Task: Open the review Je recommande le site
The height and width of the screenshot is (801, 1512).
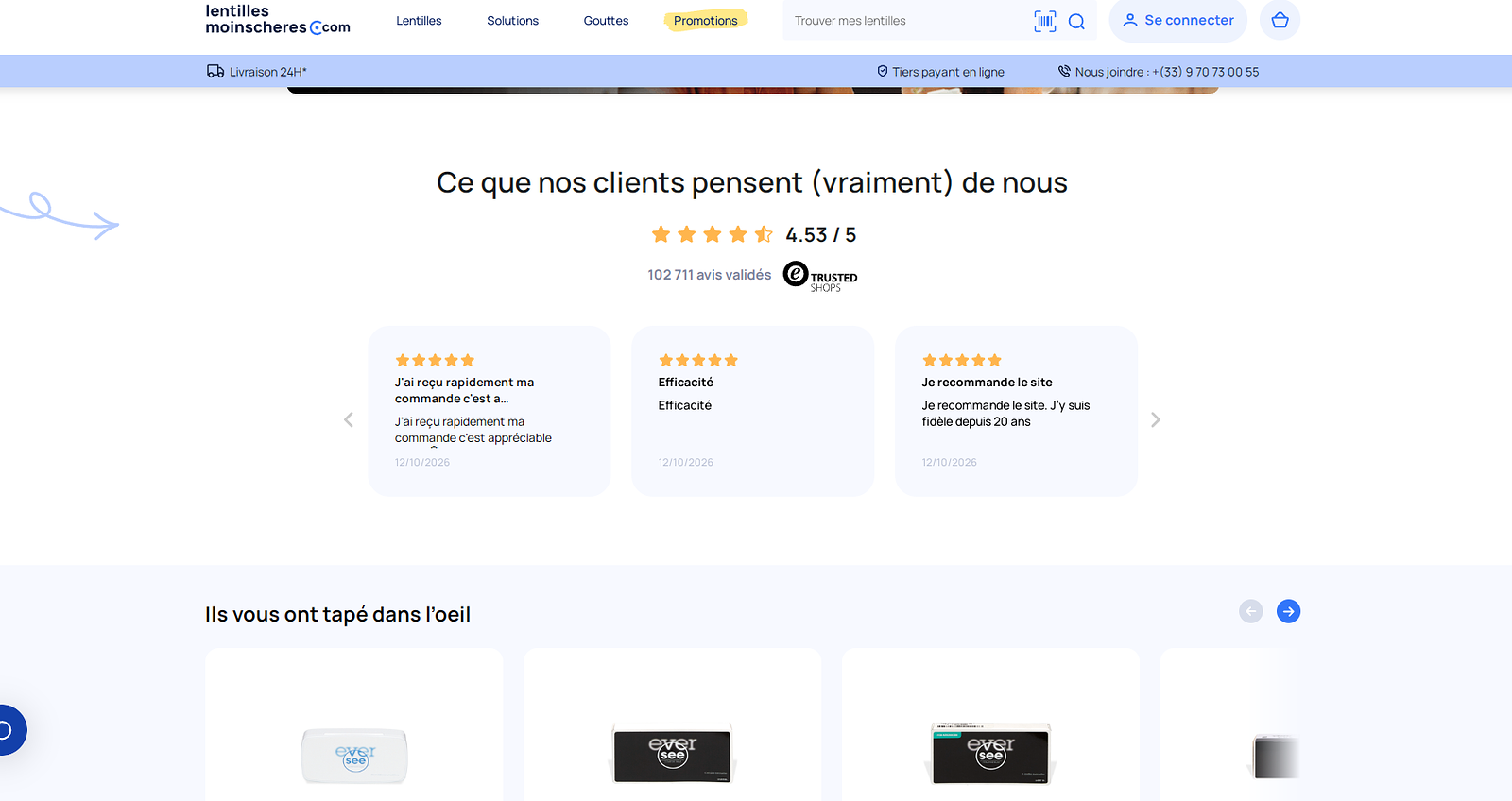Action: [x=1016, y=411]
